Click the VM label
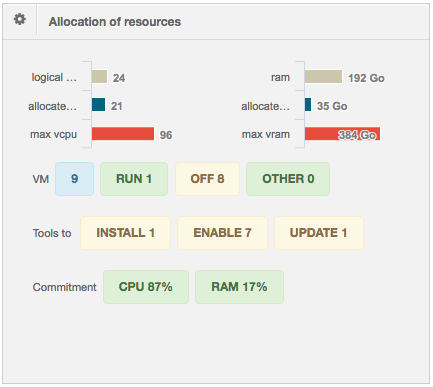Screen dimensions: 433x387 point(41,179)
